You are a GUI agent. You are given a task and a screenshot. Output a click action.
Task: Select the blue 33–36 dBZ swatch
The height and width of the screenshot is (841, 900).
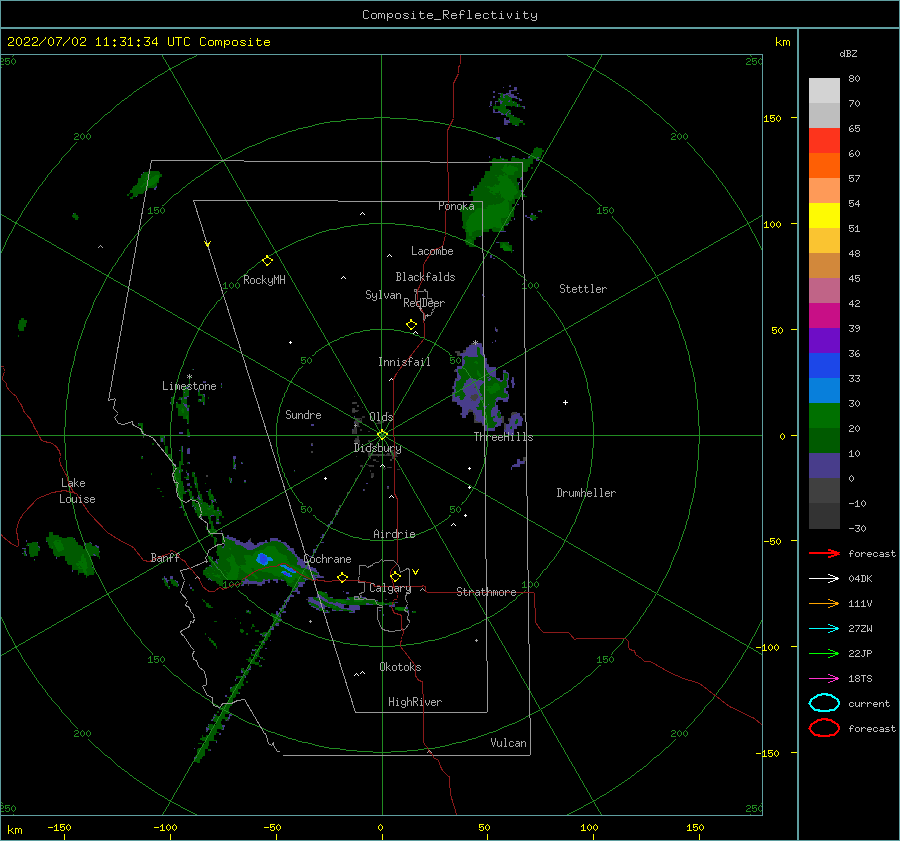[824, 366]
